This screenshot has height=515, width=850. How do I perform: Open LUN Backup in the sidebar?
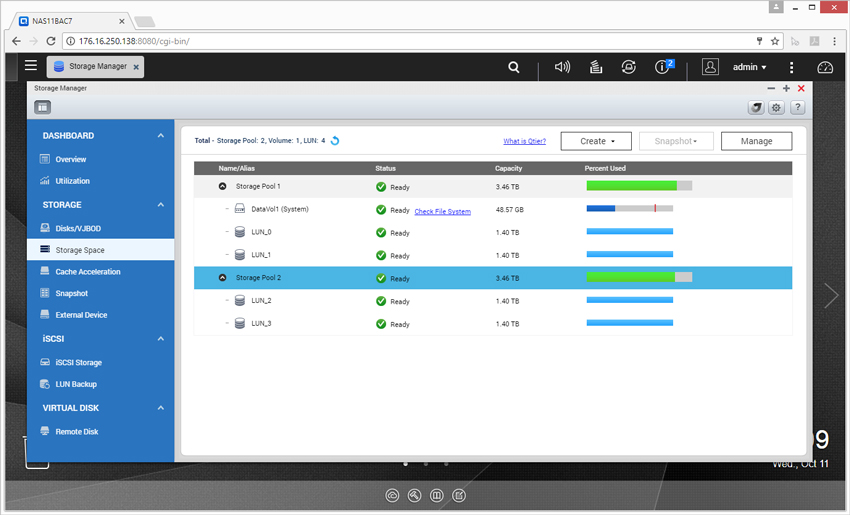[x=76, y=384]
